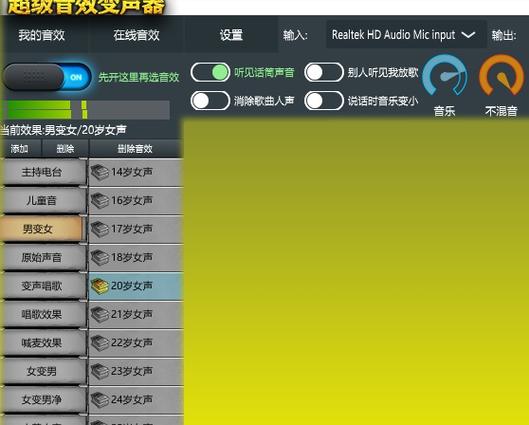Click the 不混音 label under the orange dial
Image resolution: width=529 pixels, height=425 pixels.
tap(501, 111)
